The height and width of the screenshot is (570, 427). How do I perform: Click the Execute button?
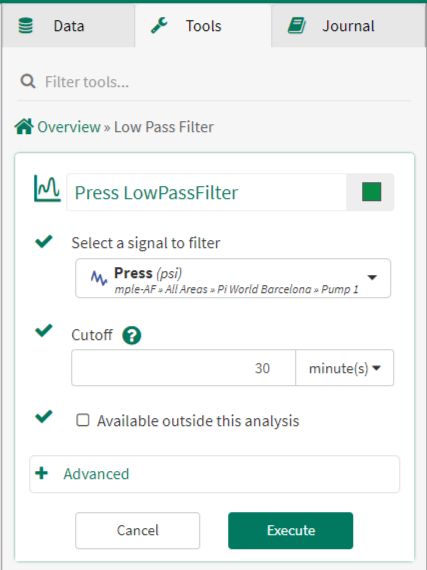(x=290, y=530)
